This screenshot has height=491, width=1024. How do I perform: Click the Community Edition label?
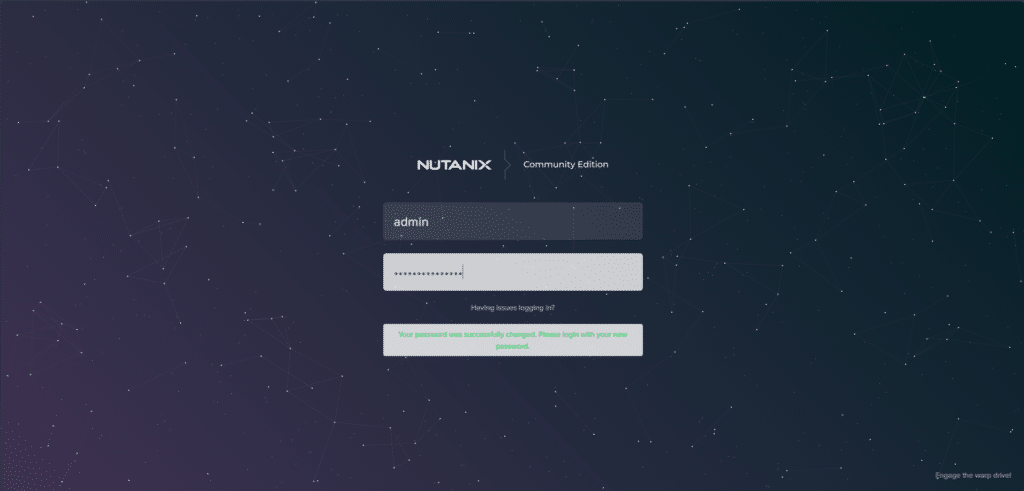[565, 165]
